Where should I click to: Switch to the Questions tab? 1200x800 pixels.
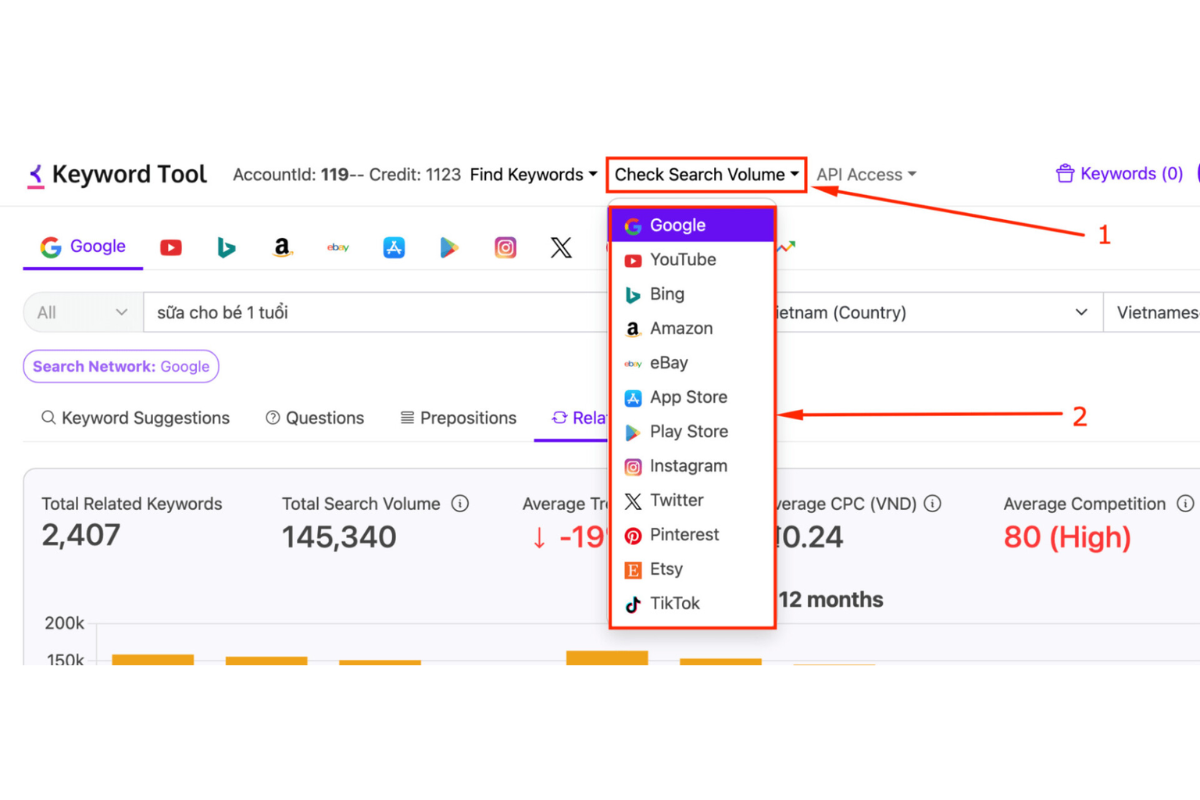pyautogui.click(x=315, y=418)
